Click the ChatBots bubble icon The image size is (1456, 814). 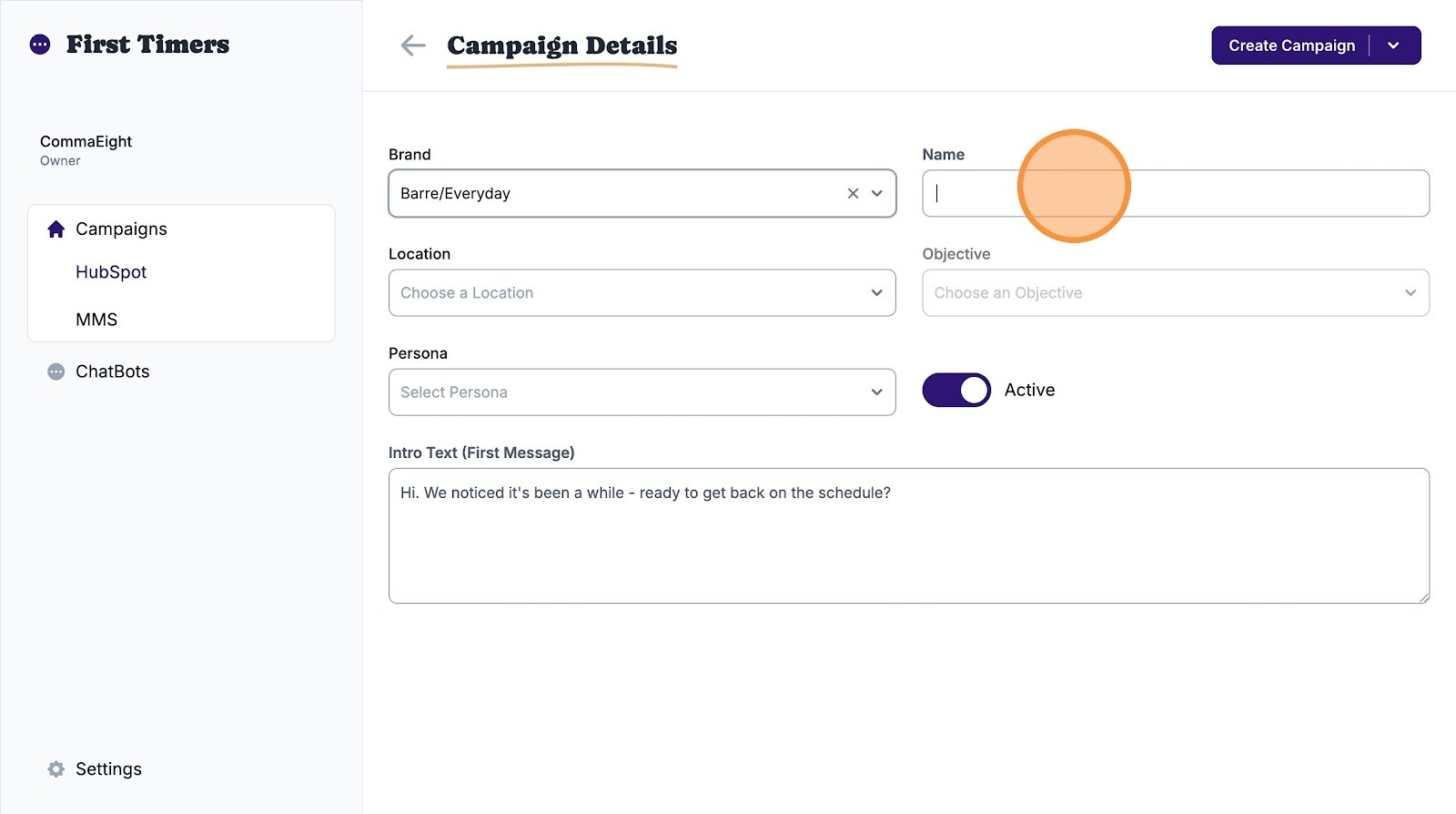(x=56, y=371)
